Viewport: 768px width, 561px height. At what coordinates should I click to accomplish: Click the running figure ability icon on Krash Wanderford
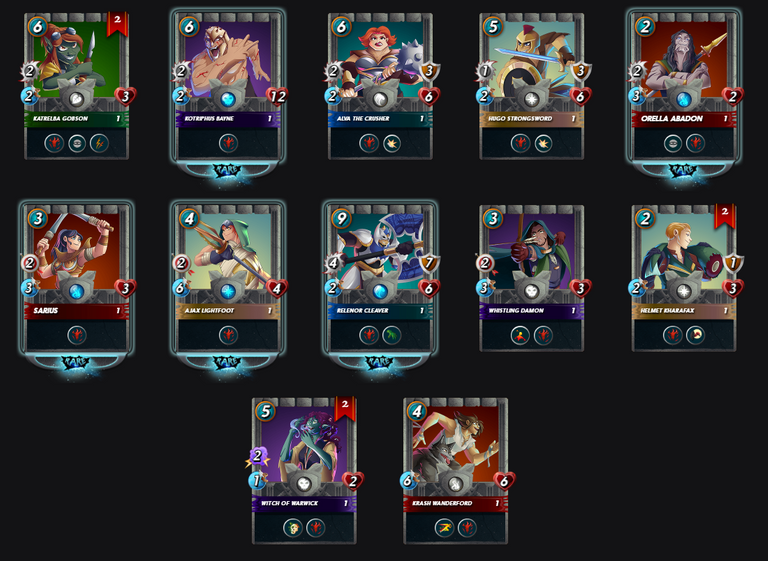pyautogui.click(x=444, y=528)
